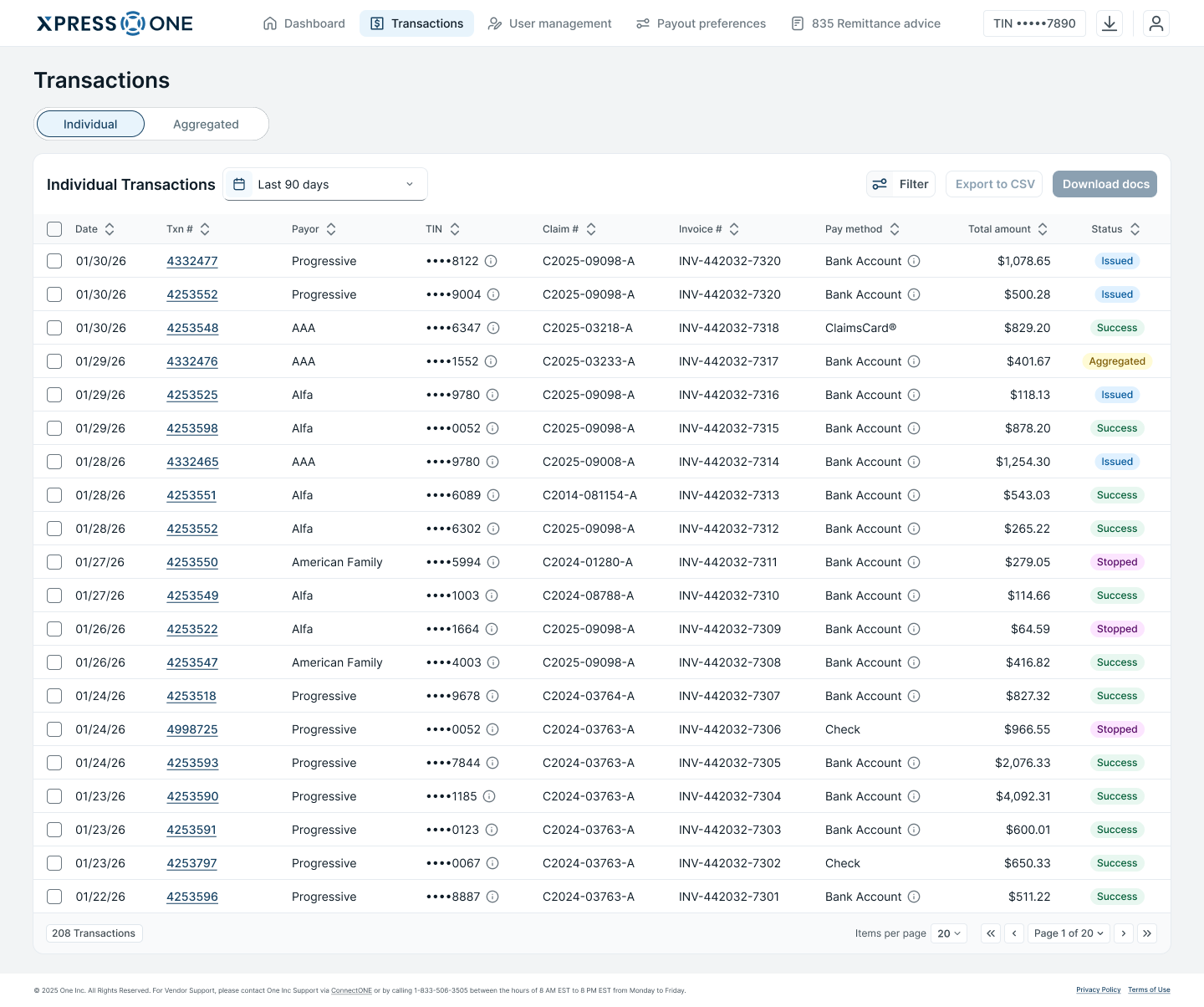Open transaction link 4253552 dated 01/30/26

[x=192, y=294]
